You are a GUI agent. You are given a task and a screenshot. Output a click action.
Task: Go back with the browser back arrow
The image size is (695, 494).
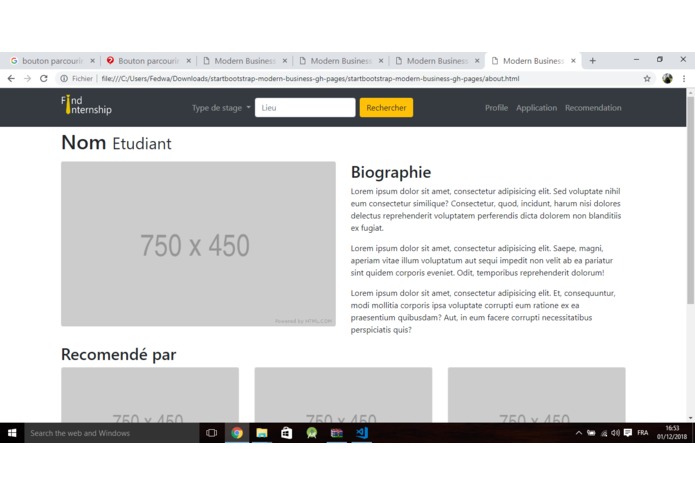(11, 78)
